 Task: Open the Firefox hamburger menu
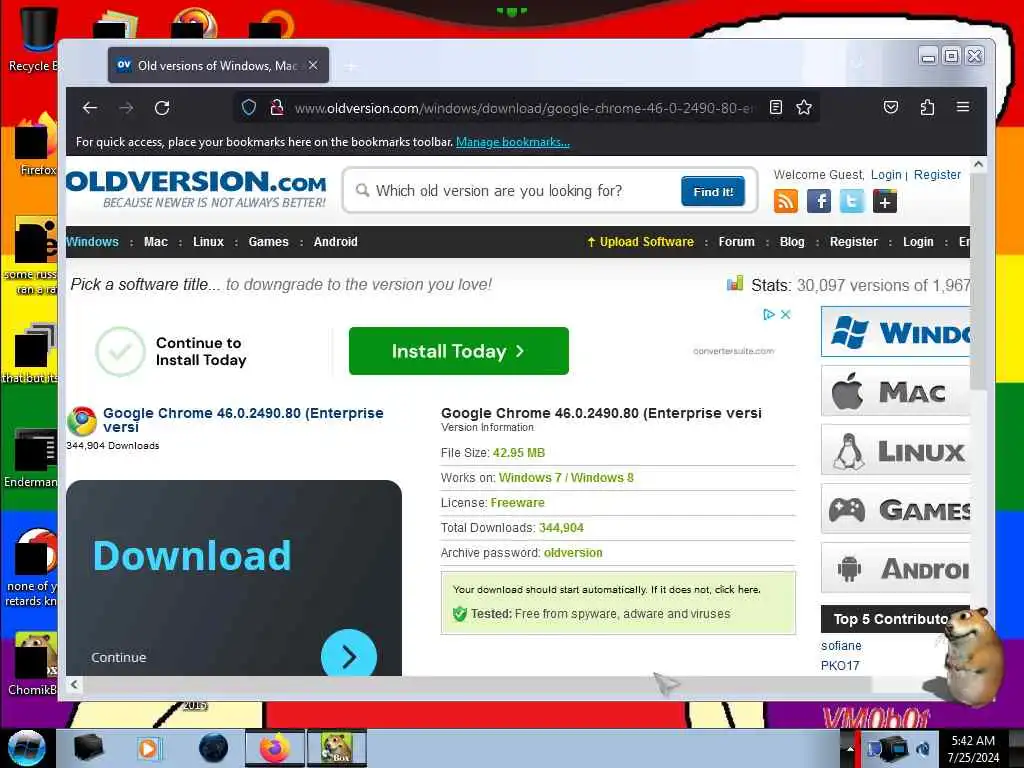963,107
